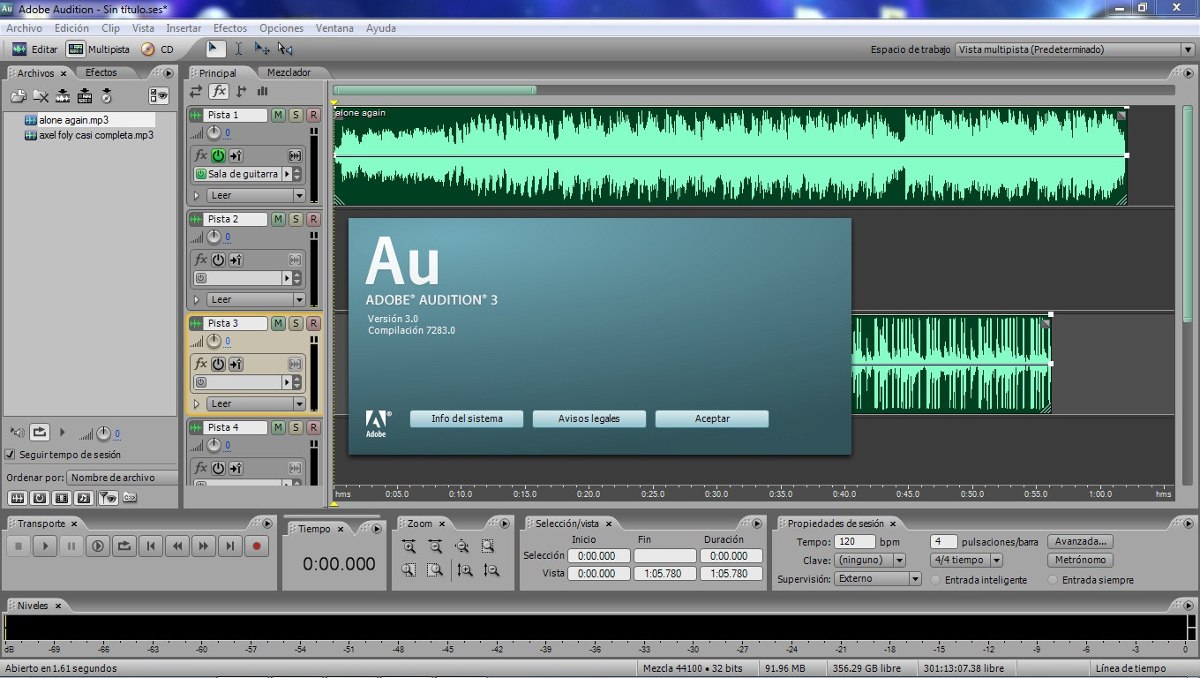1200x678 pixels.
Task: Click the Tempo bpm input field
Action: point(853,541)
